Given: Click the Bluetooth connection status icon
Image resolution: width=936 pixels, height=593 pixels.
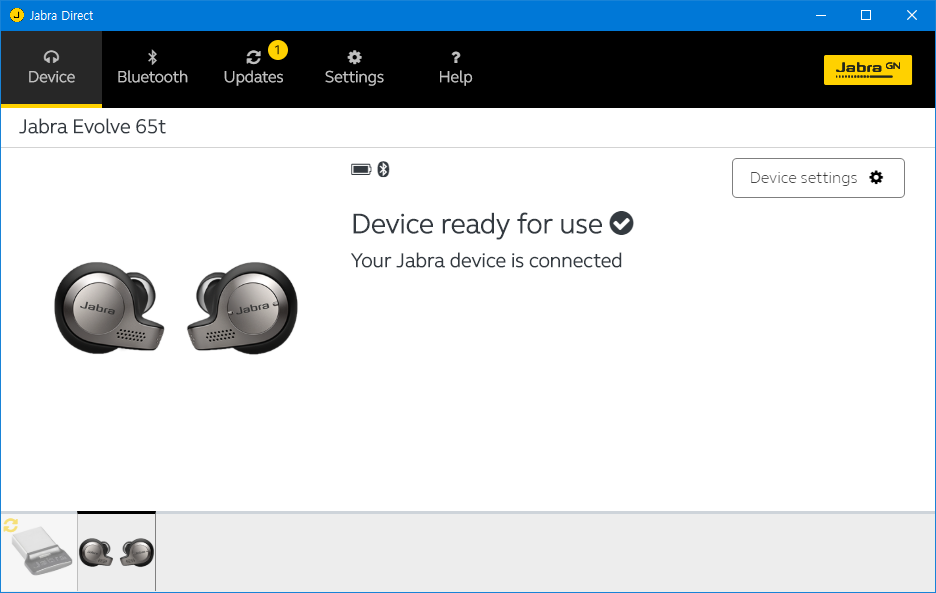Looking at the screenshot, I should (383, 170).
